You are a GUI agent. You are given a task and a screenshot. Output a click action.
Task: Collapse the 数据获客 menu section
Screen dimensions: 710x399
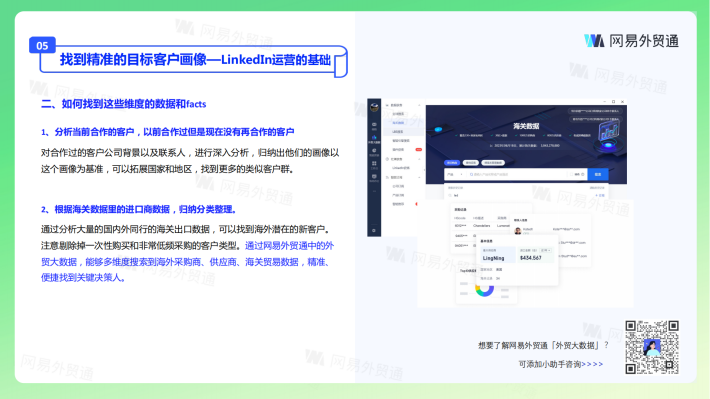point(419,105)
